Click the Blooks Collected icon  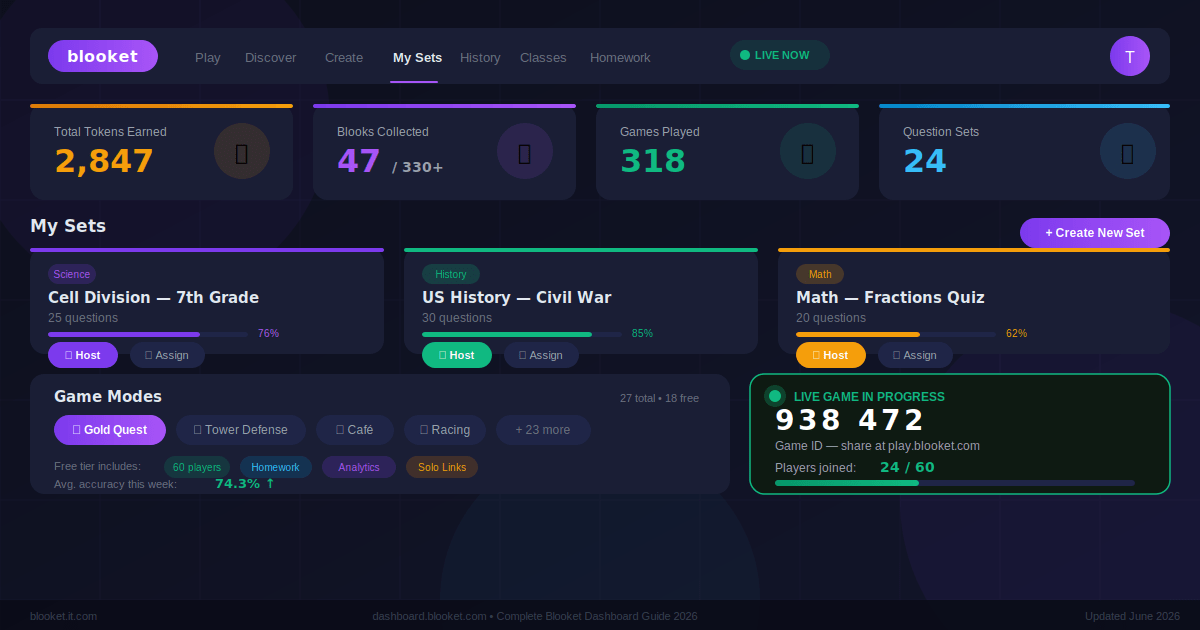click(x=525, y=152)
